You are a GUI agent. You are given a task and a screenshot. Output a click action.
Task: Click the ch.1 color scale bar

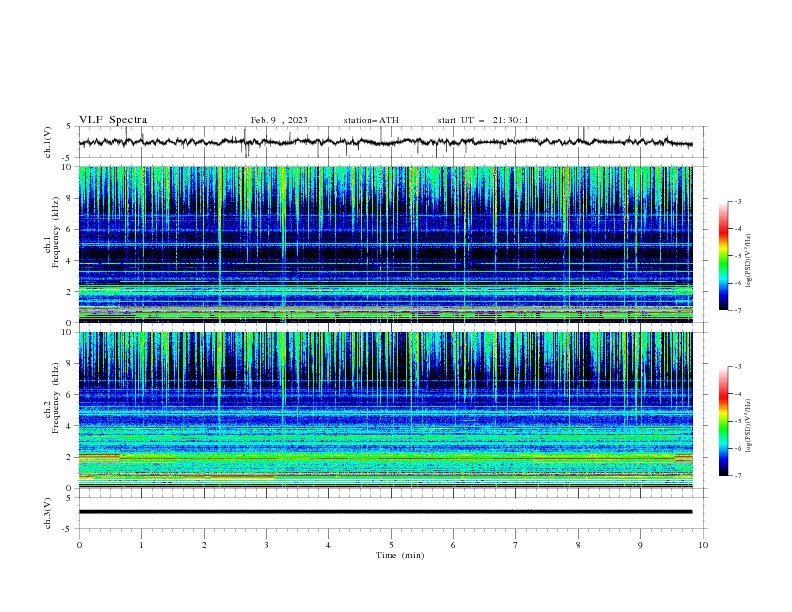click(724, 256)
